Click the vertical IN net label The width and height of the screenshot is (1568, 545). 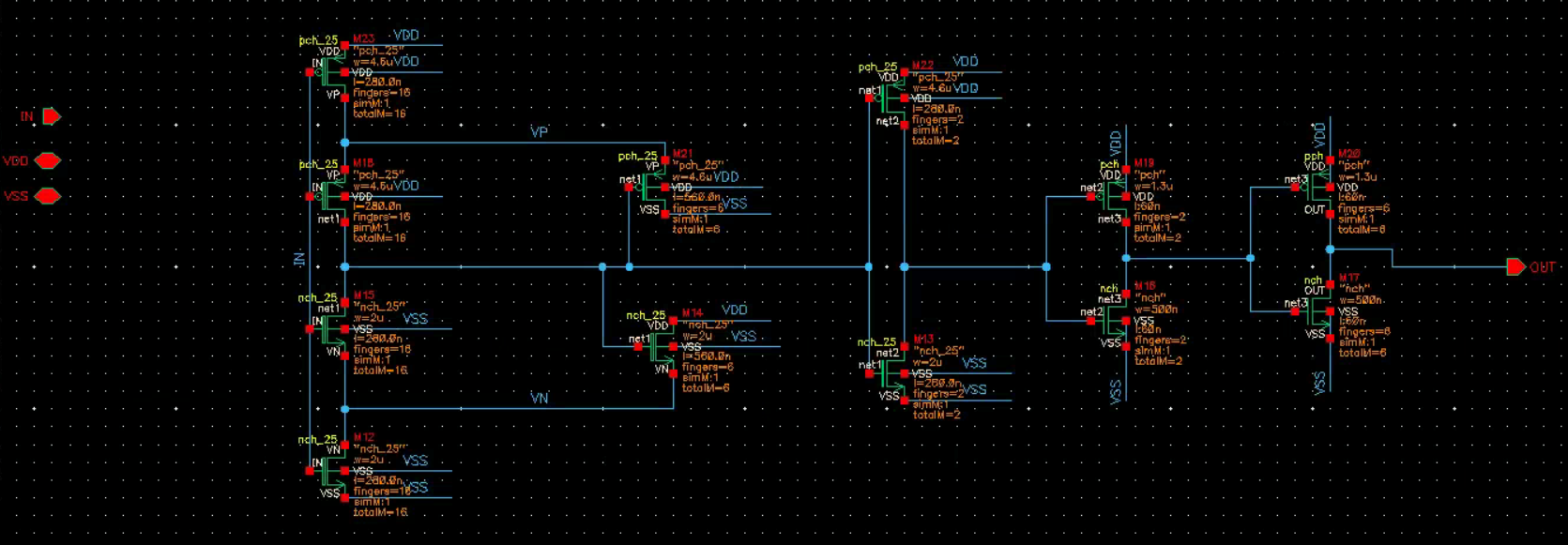pyautogui.click(x=299, y=260)
